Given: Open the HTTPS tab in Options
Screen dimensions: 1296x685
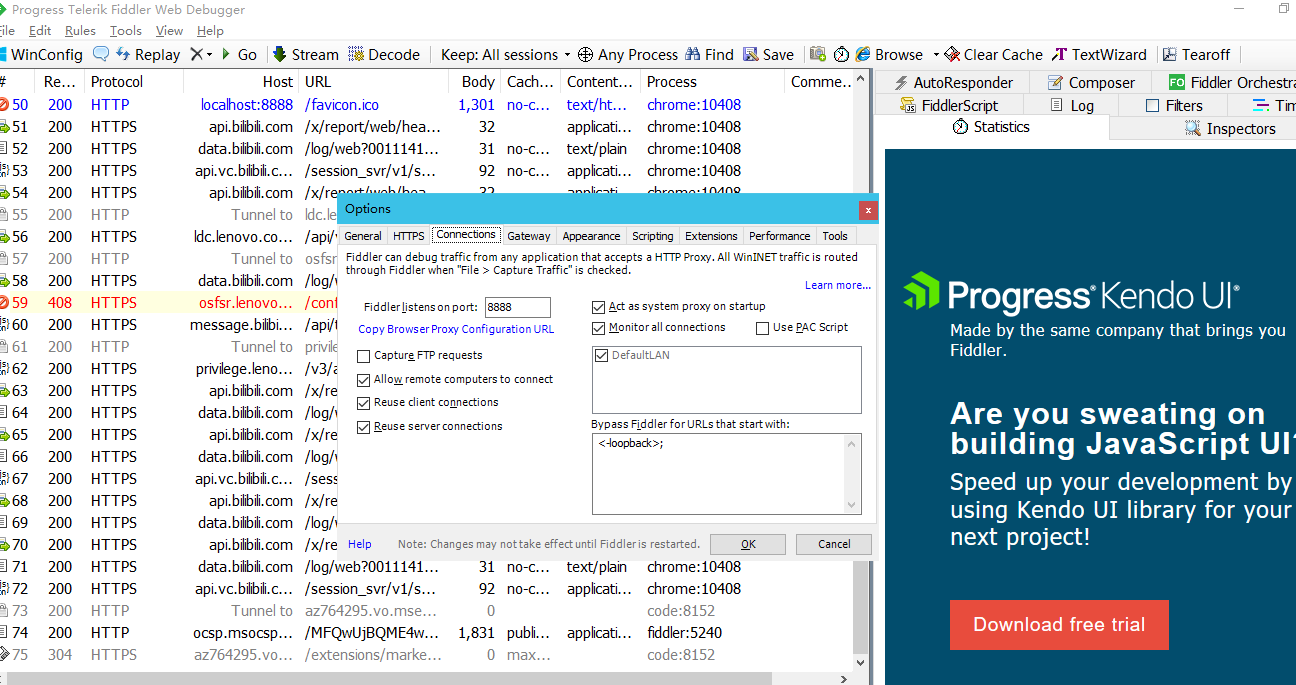Looking at the screenshot, I should [409, 236].
